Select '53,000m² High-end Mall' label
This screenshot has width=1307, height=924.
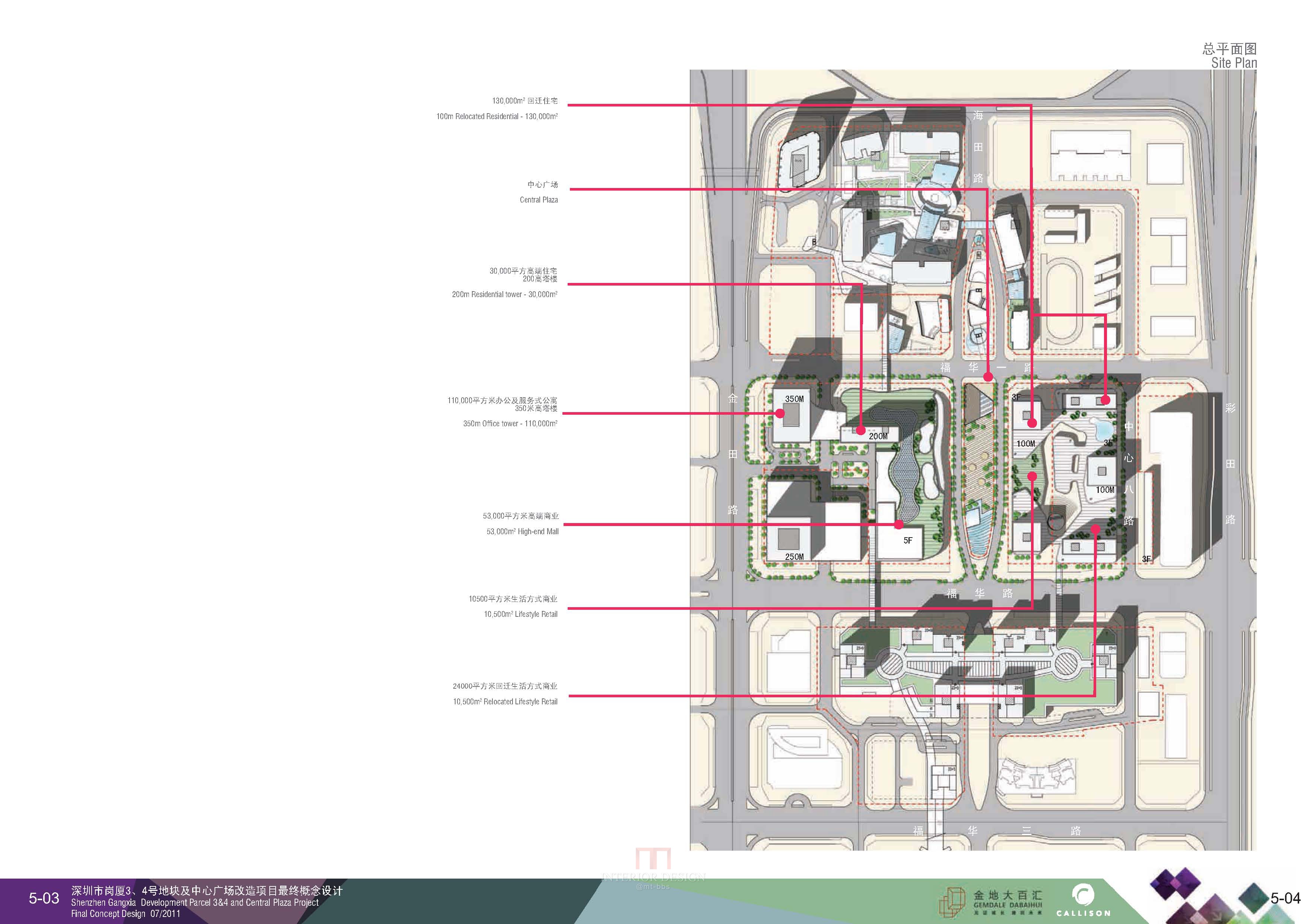[523, 532]
